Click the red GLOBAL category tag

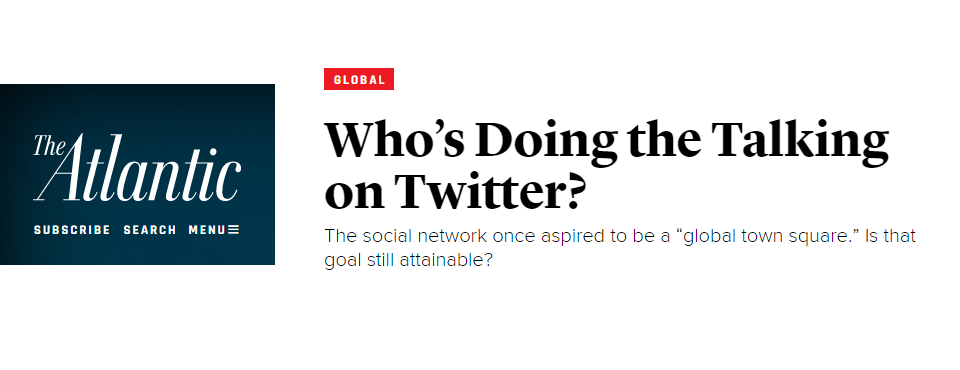(359, 79)
